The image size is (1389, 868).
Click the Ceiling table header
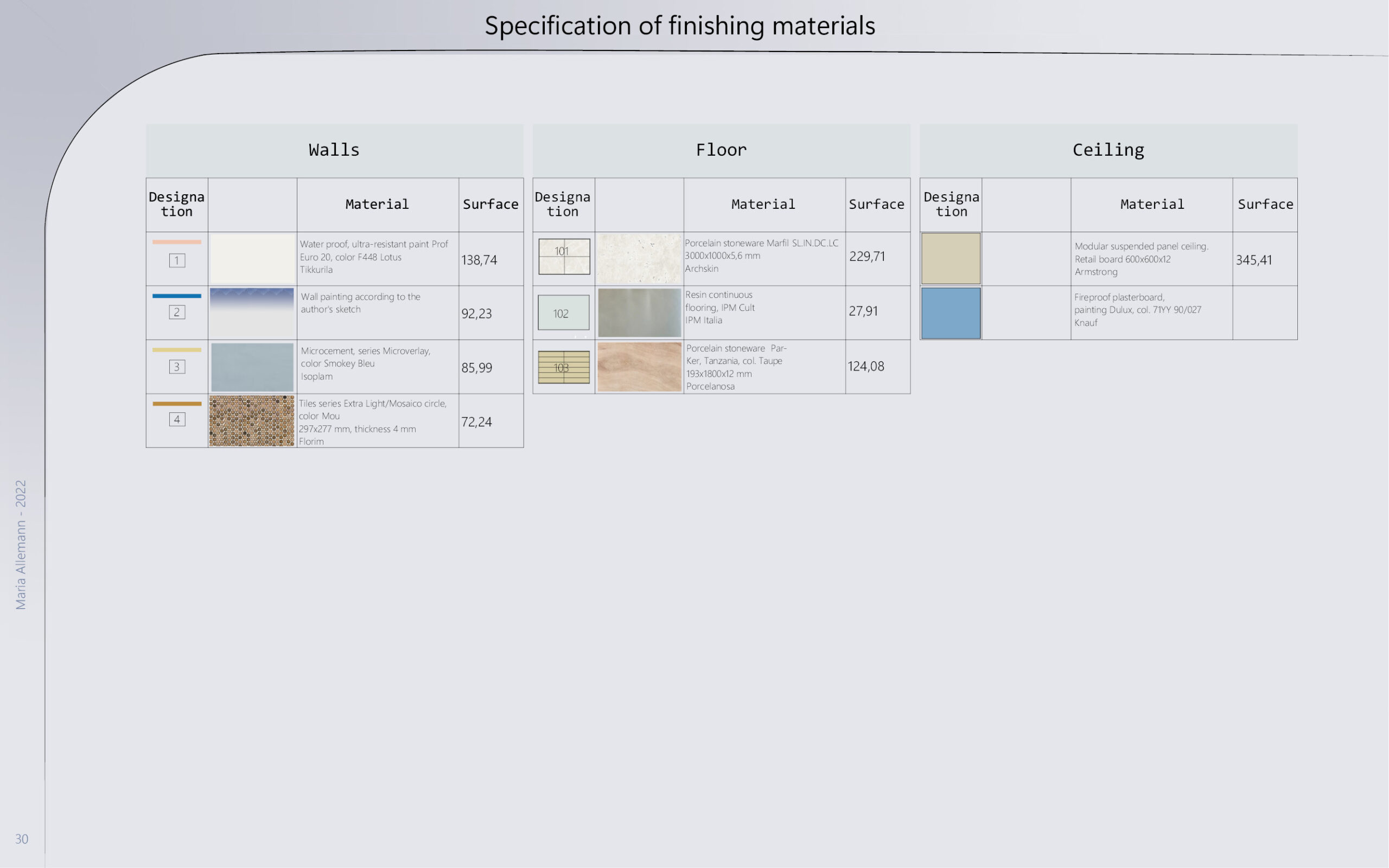coord(1108,150)
